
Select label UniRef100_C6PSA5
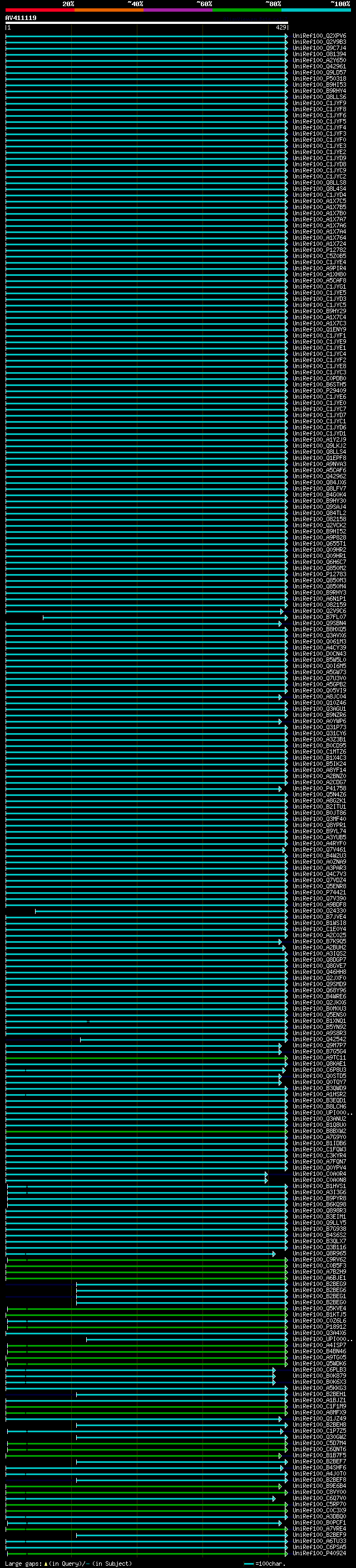[319, 1547]
